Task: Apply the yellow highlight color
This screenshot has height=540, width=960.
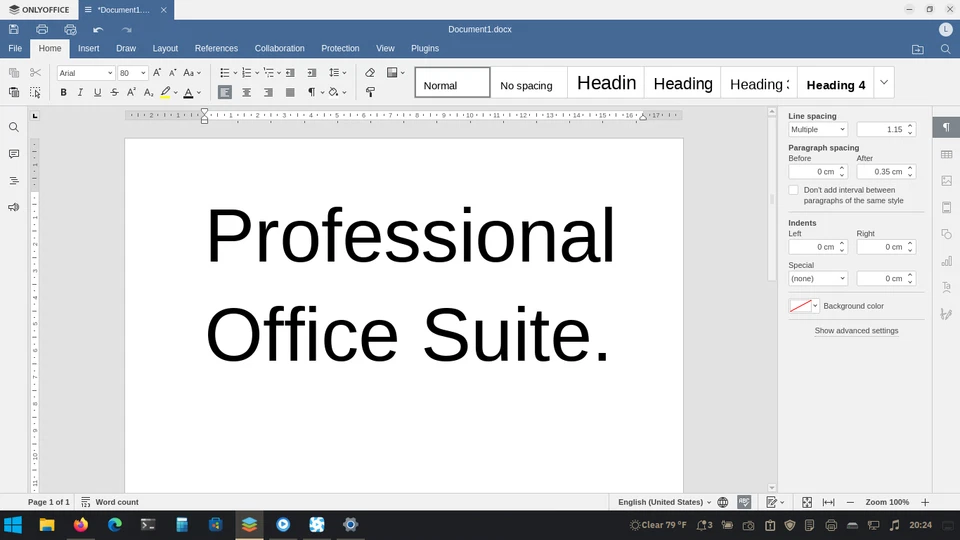Action: coord(165,92)
